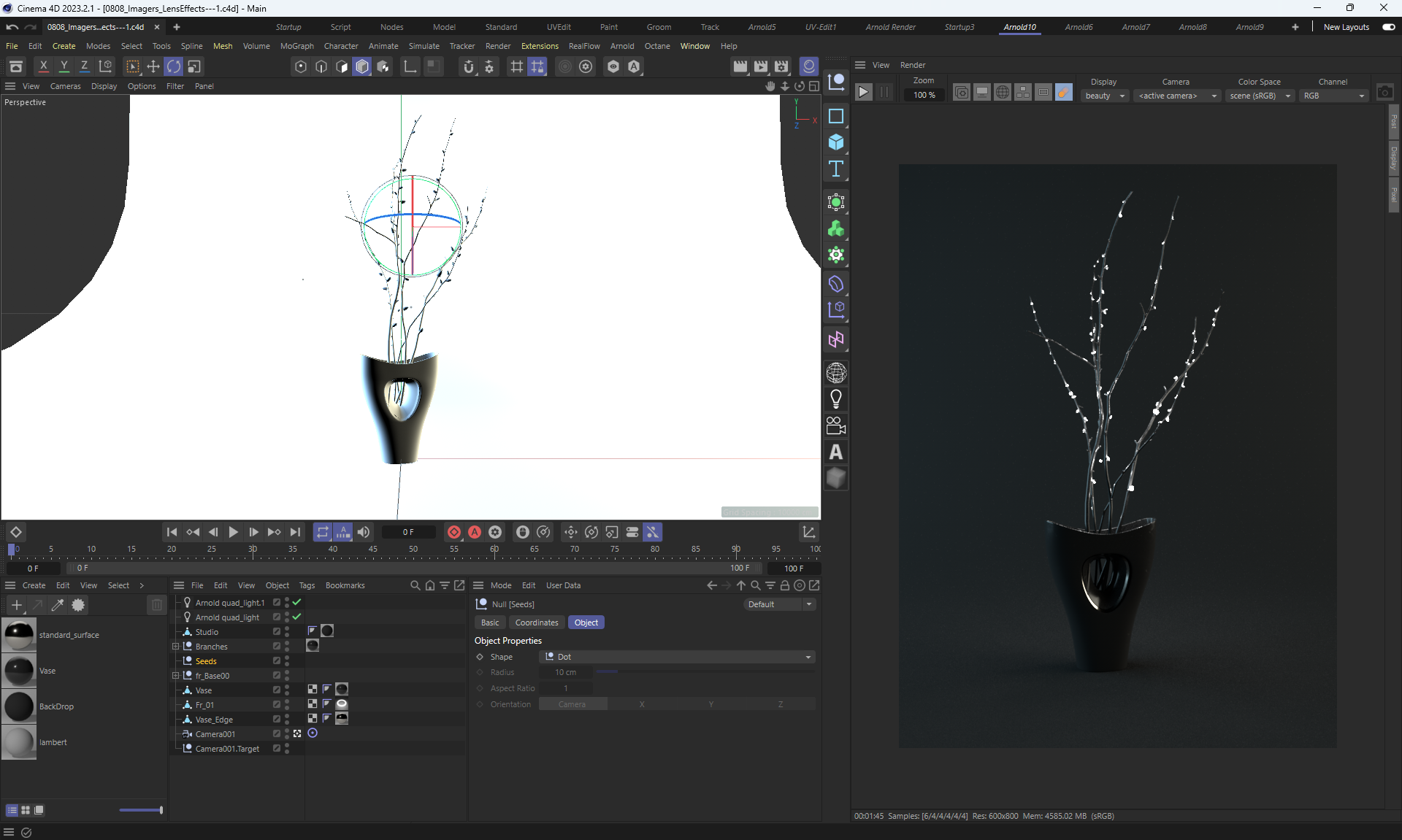
Task: Open the Display beauty dropdown
Action: pyautogui.click(x=1105, y=96)
